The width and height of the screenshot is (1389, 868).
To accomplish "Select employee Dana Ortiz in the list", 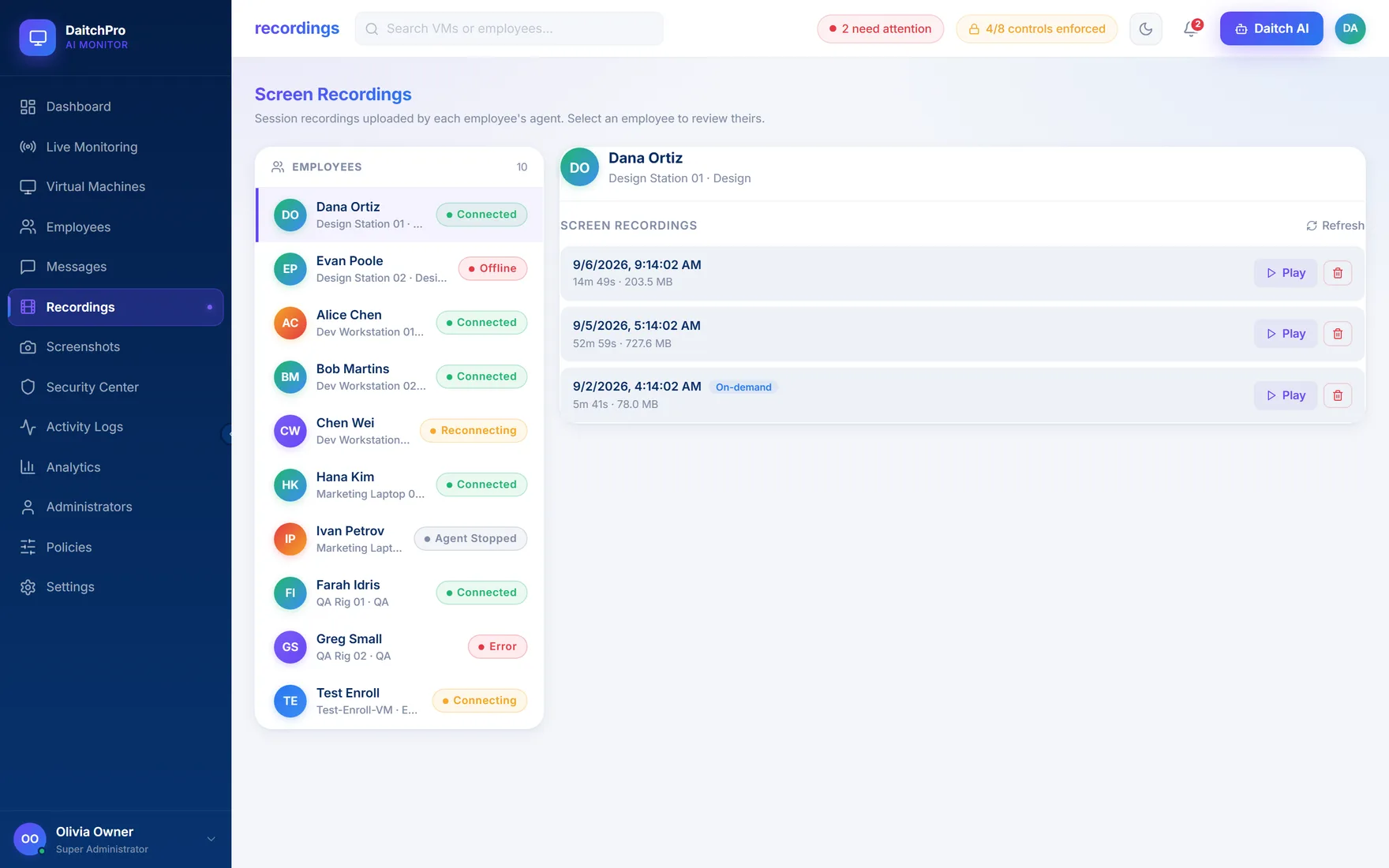I will click(x=399, y=215).
